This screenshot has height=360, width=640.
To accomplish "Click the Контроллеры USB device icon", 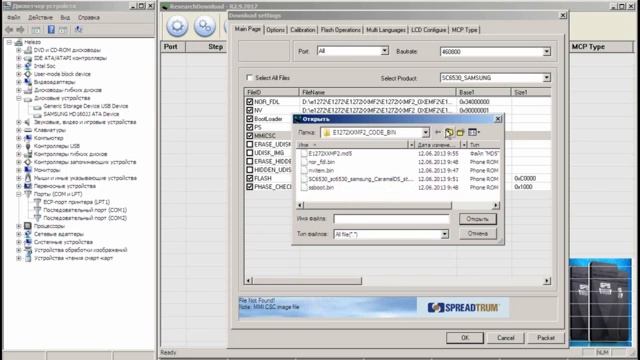I will 28,146.
